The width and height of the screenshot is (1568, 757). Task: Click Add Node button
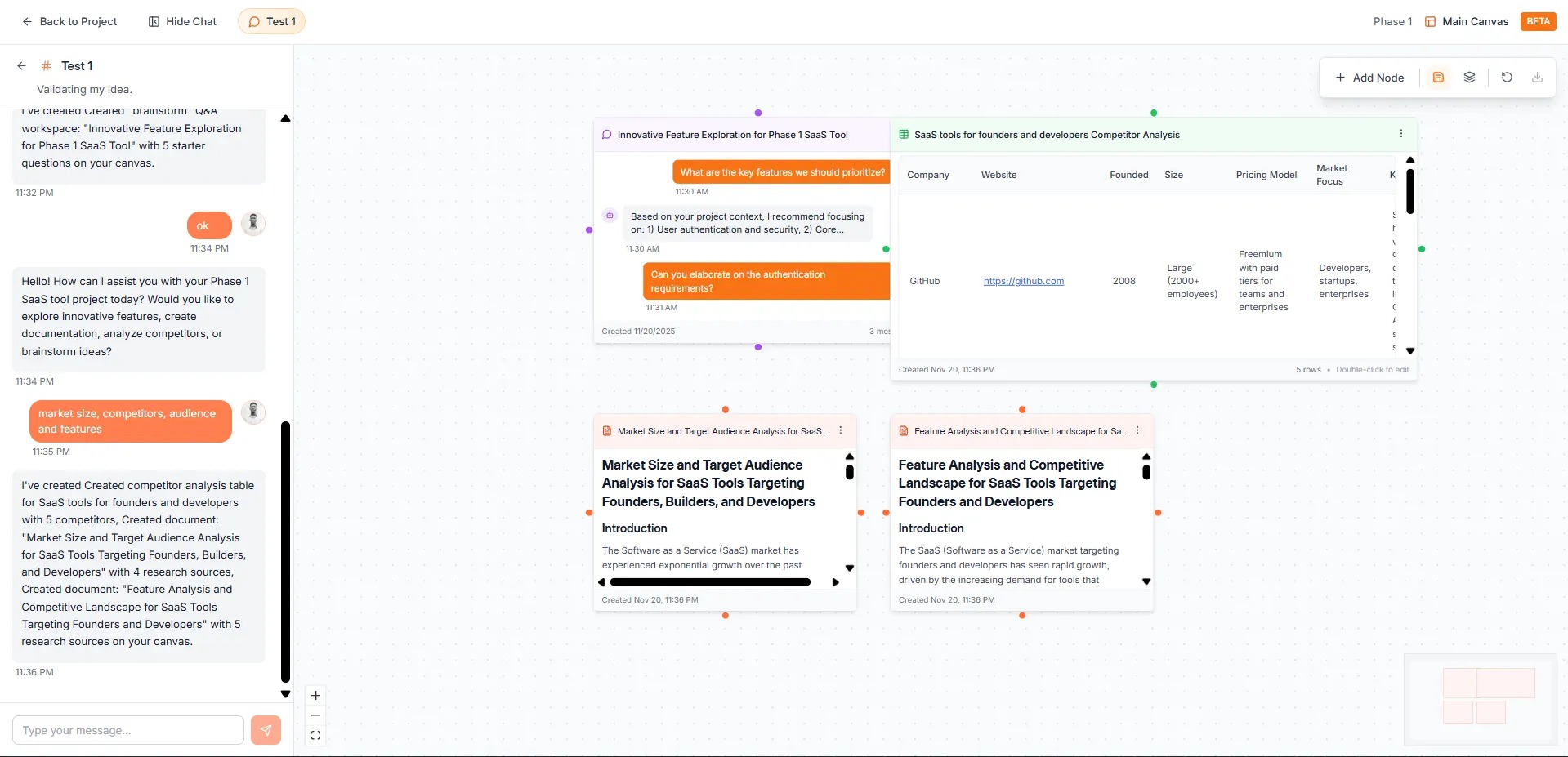(x=1369, y=78)
